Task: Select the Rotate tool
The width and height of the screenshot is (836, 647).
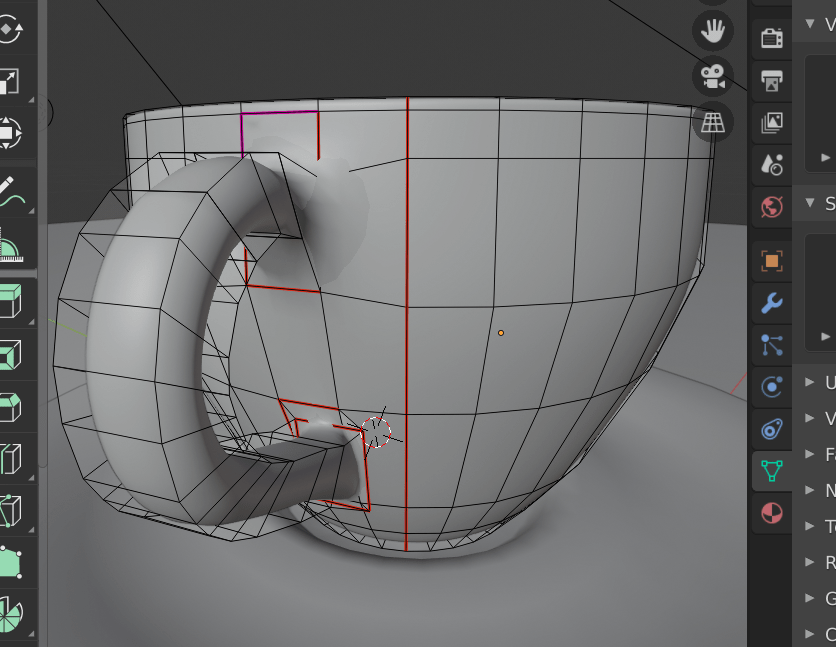Action: pos(14,31)
